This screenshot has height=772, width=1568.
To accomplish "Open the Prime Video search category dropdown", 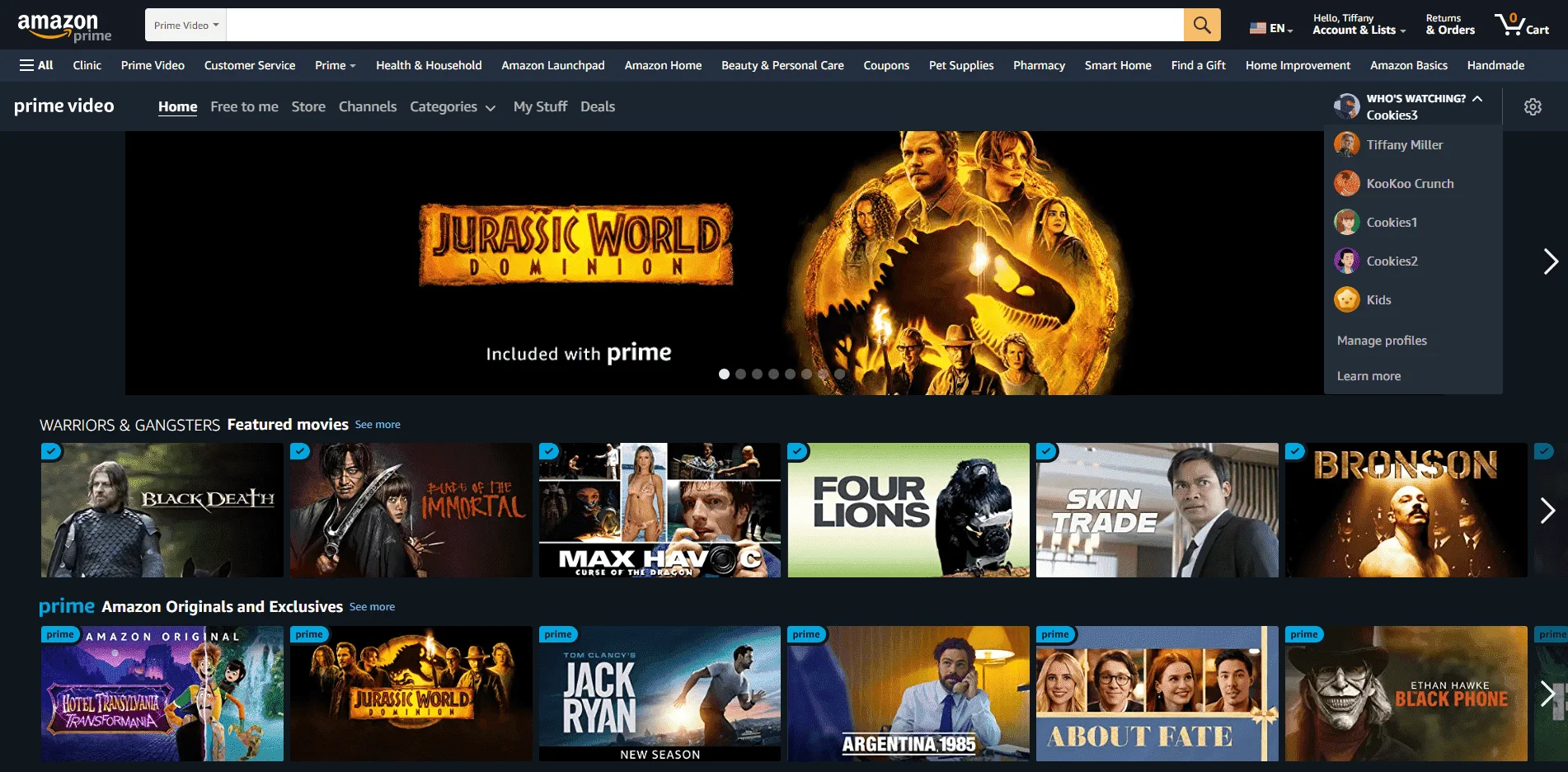I will pyautogui.click(x=186, y=25).
